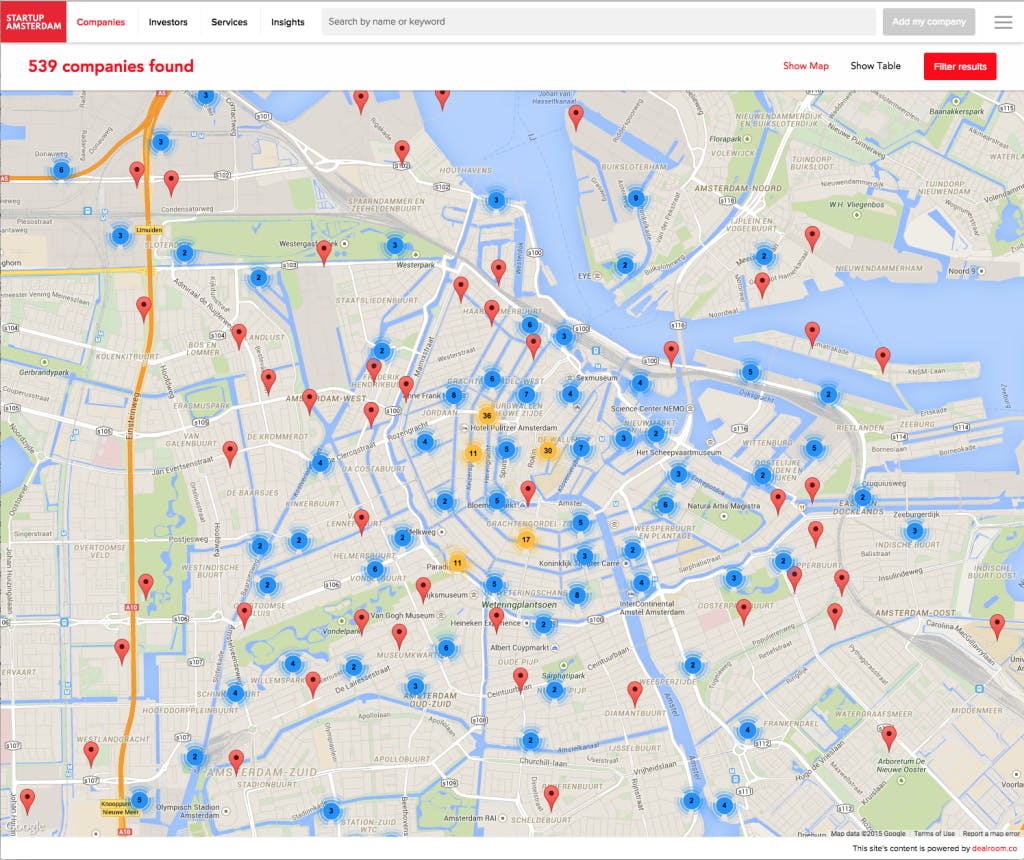
Task: Click the yellow 17 cluster in Grachtengordel-Zuid
Action: 526,538
